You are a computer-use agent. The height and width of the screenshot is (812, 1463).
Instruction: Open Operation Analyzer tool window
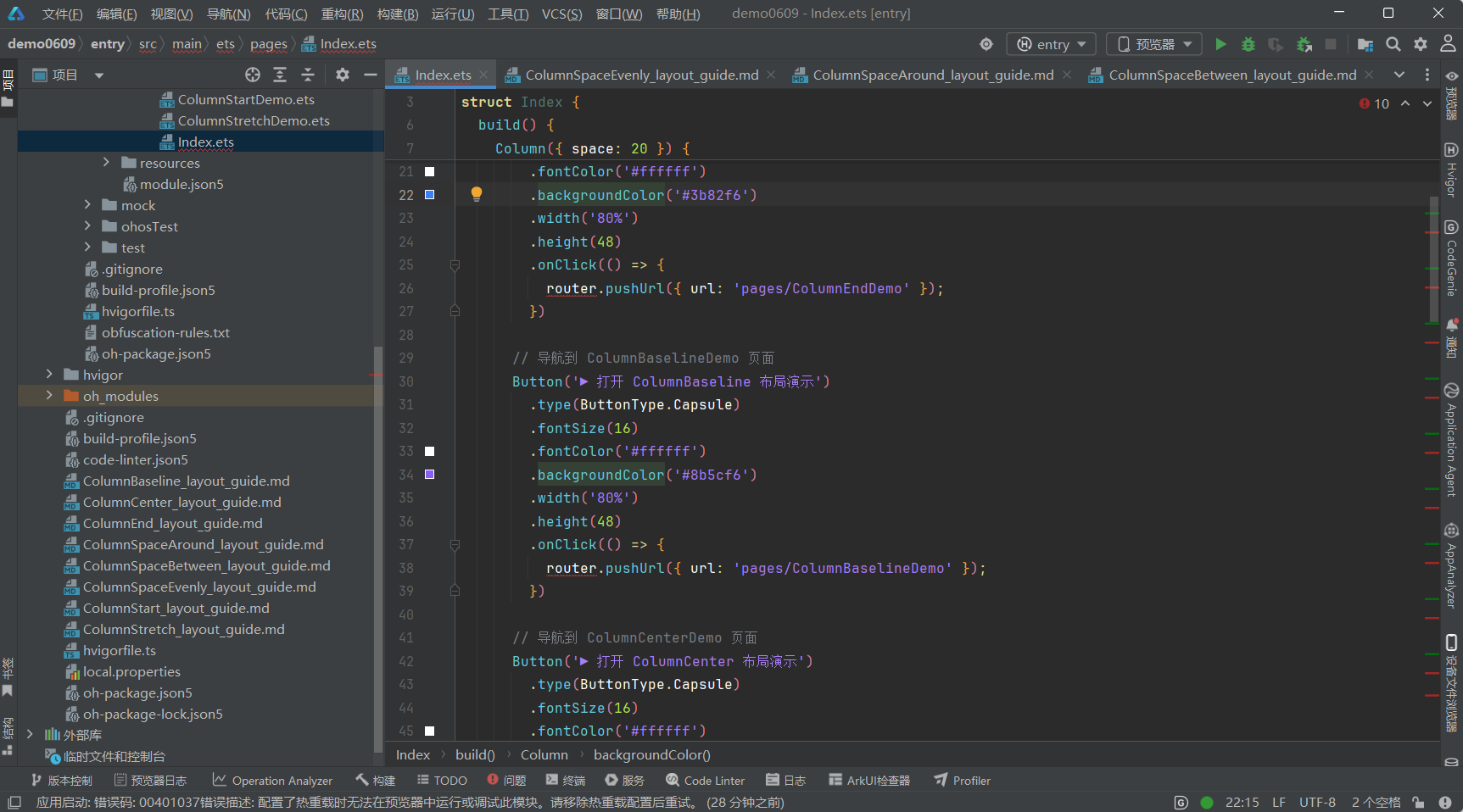point(272,781)
